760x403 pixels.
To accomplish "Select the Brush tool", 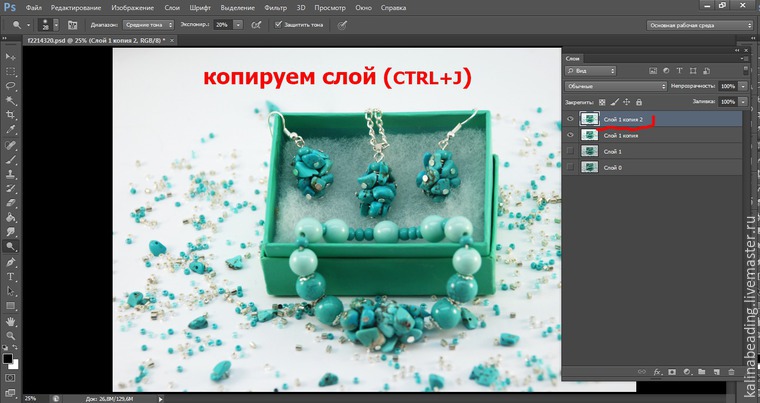I will tap(10, 160).
